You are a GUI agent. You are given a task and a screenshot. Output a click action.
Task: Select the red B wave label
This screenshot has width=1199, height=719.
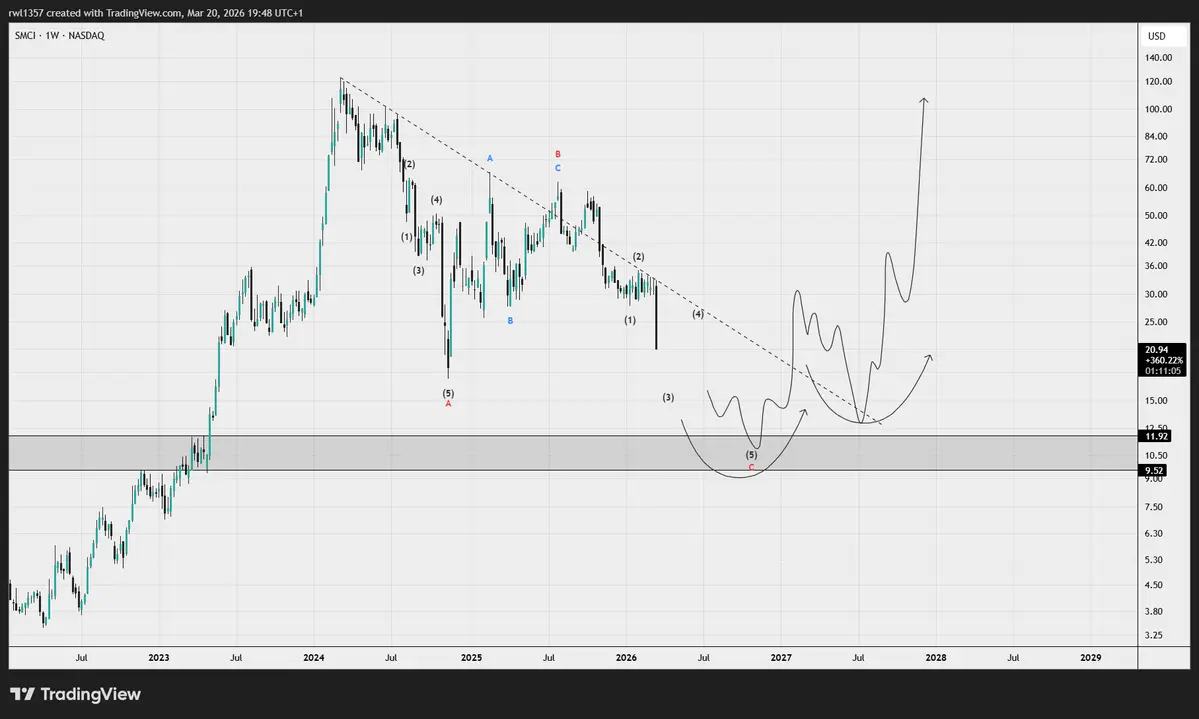tap(557, 155)
